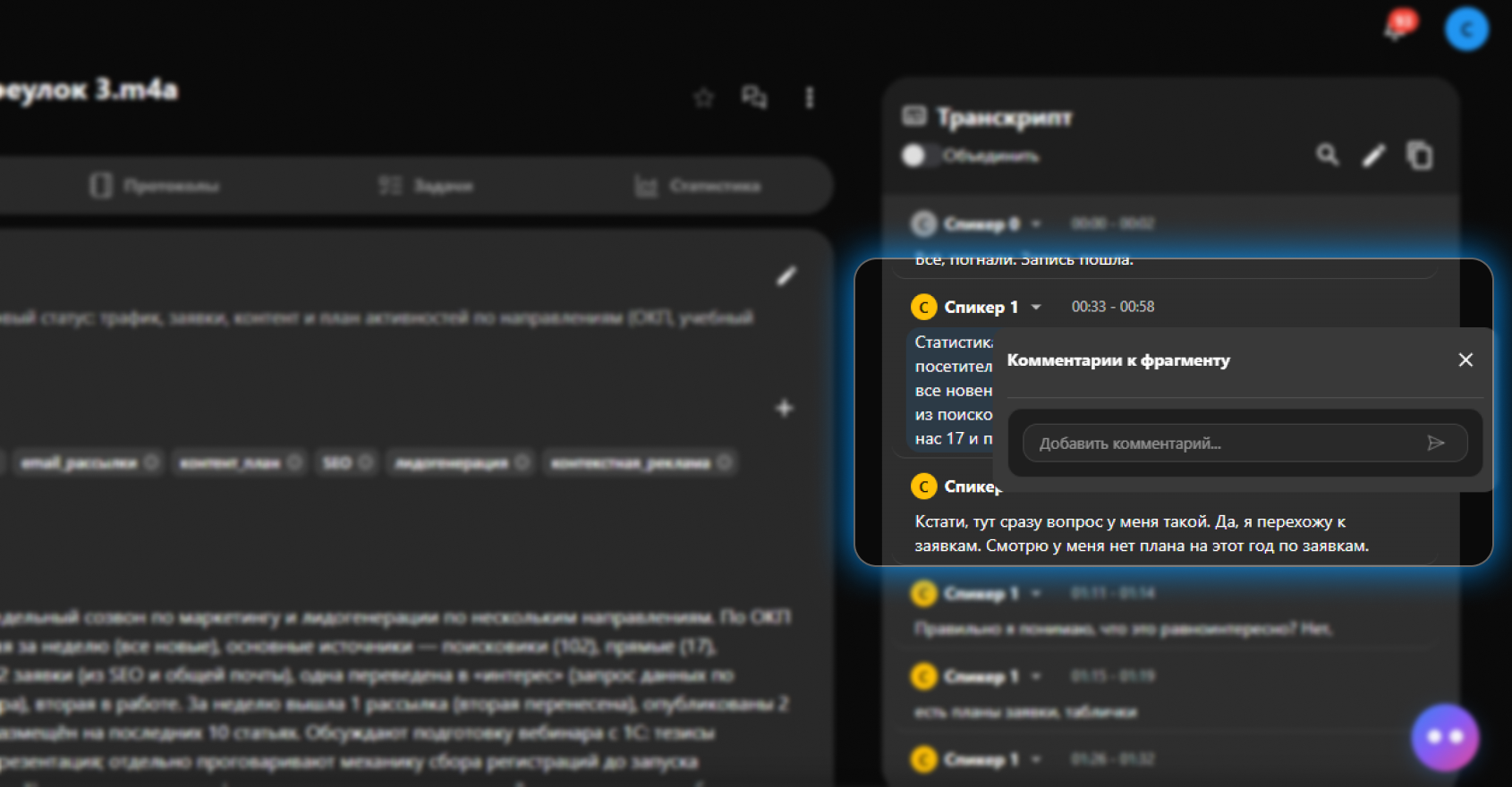Search the transcript with magnifier icon
The image size is (1512, 787).
coord(1327,155)
